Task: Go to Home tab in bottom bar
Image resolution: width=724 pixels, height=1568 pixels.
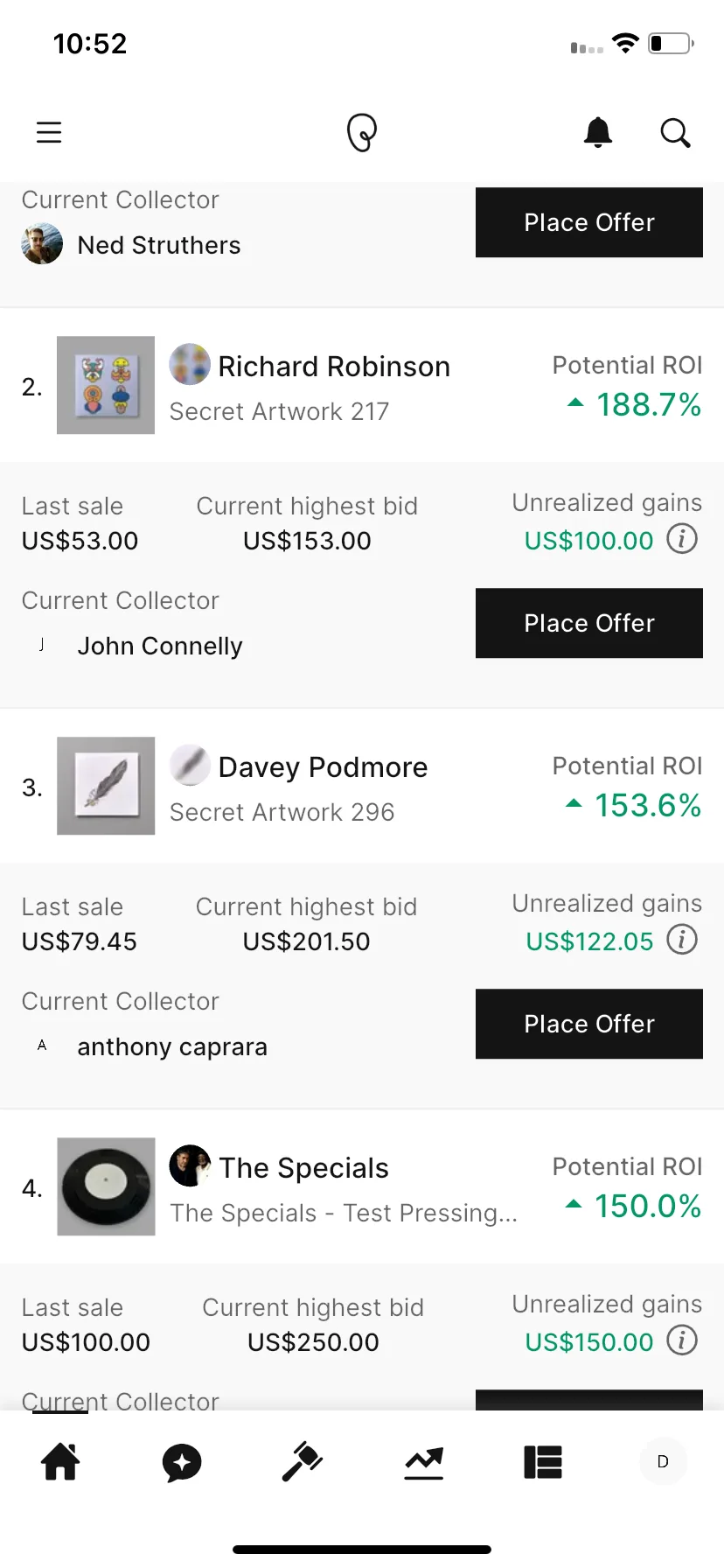Action: pos(61,1461)
